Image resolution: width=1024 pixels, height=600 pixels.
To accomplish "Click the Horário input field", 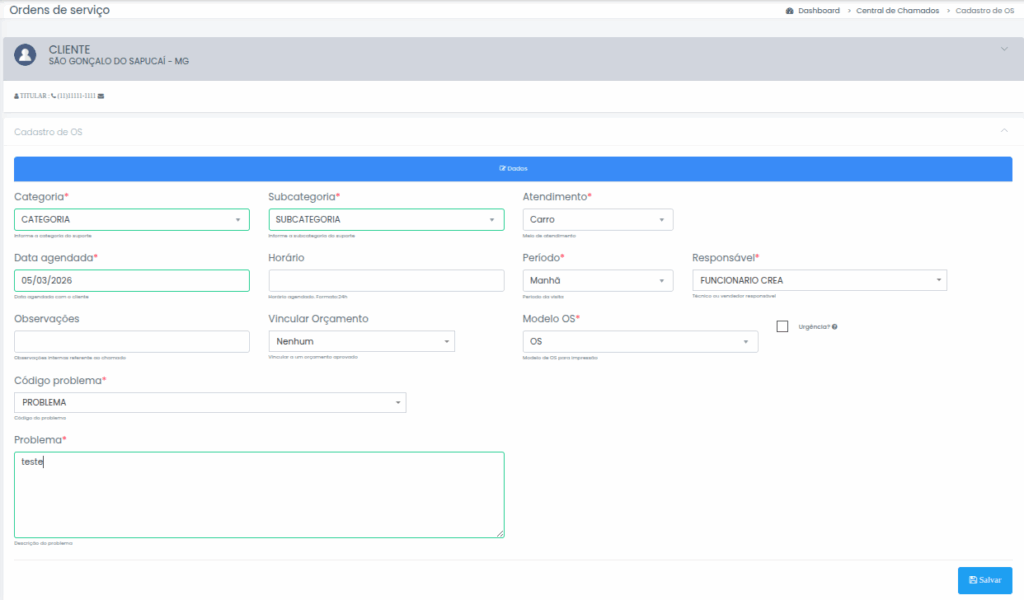I will coord(386,281).
